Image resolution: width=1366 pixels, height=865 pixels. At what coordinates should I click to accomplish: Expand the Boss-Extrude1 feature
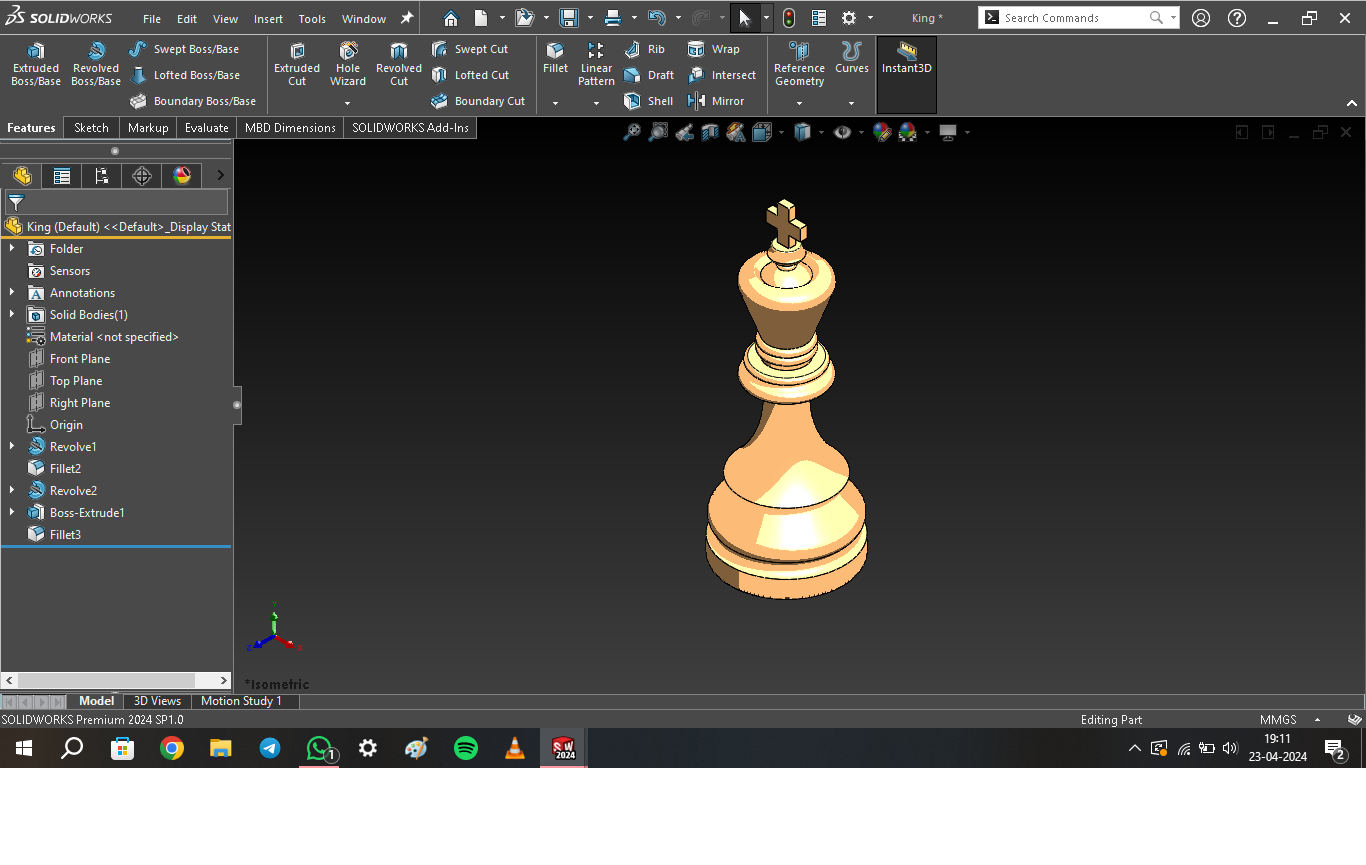tap(12, 513)
